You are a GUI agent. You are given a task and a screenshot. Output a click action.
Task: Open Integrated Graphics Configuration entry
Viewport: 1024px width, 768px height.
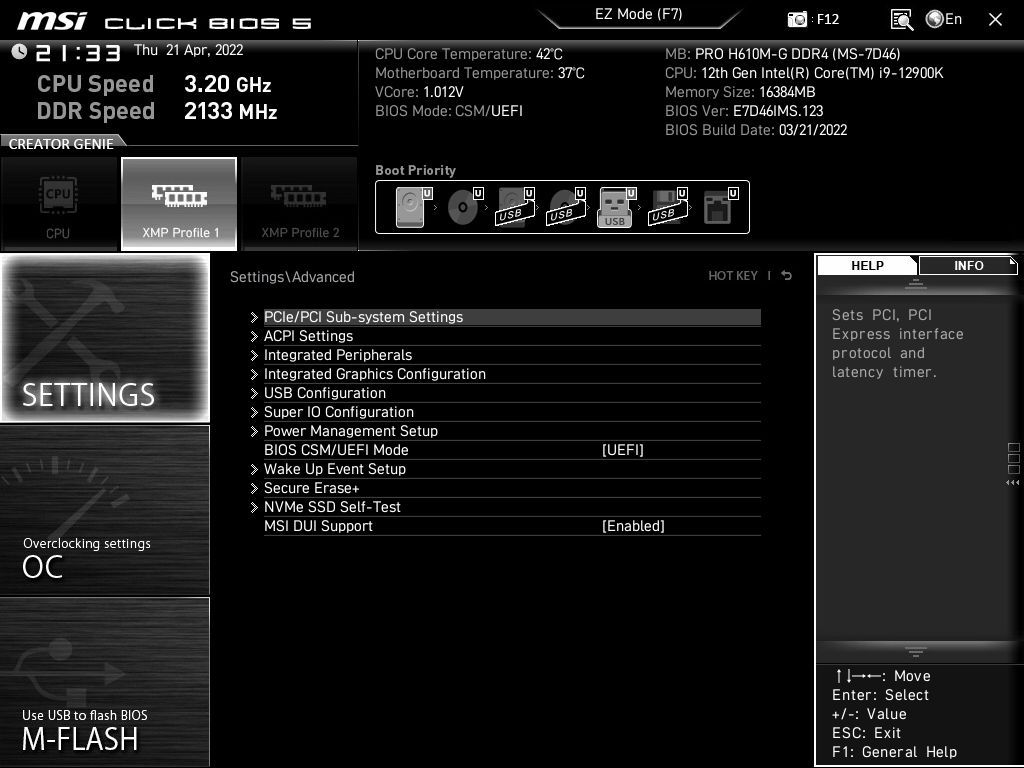coord(512,374)
